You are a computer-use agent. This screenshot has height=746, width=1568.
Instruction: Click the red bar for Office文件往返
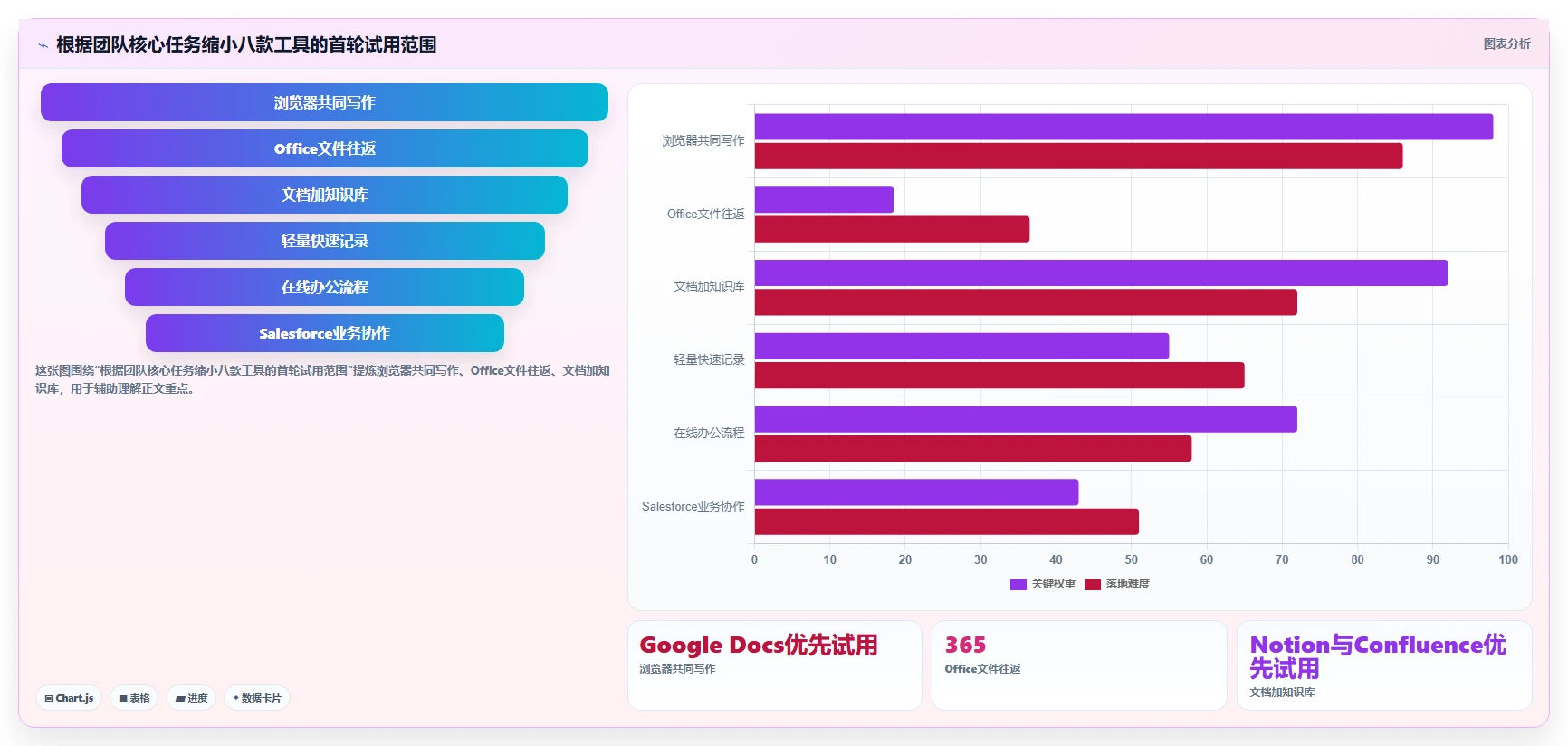(x=892, y=229)
